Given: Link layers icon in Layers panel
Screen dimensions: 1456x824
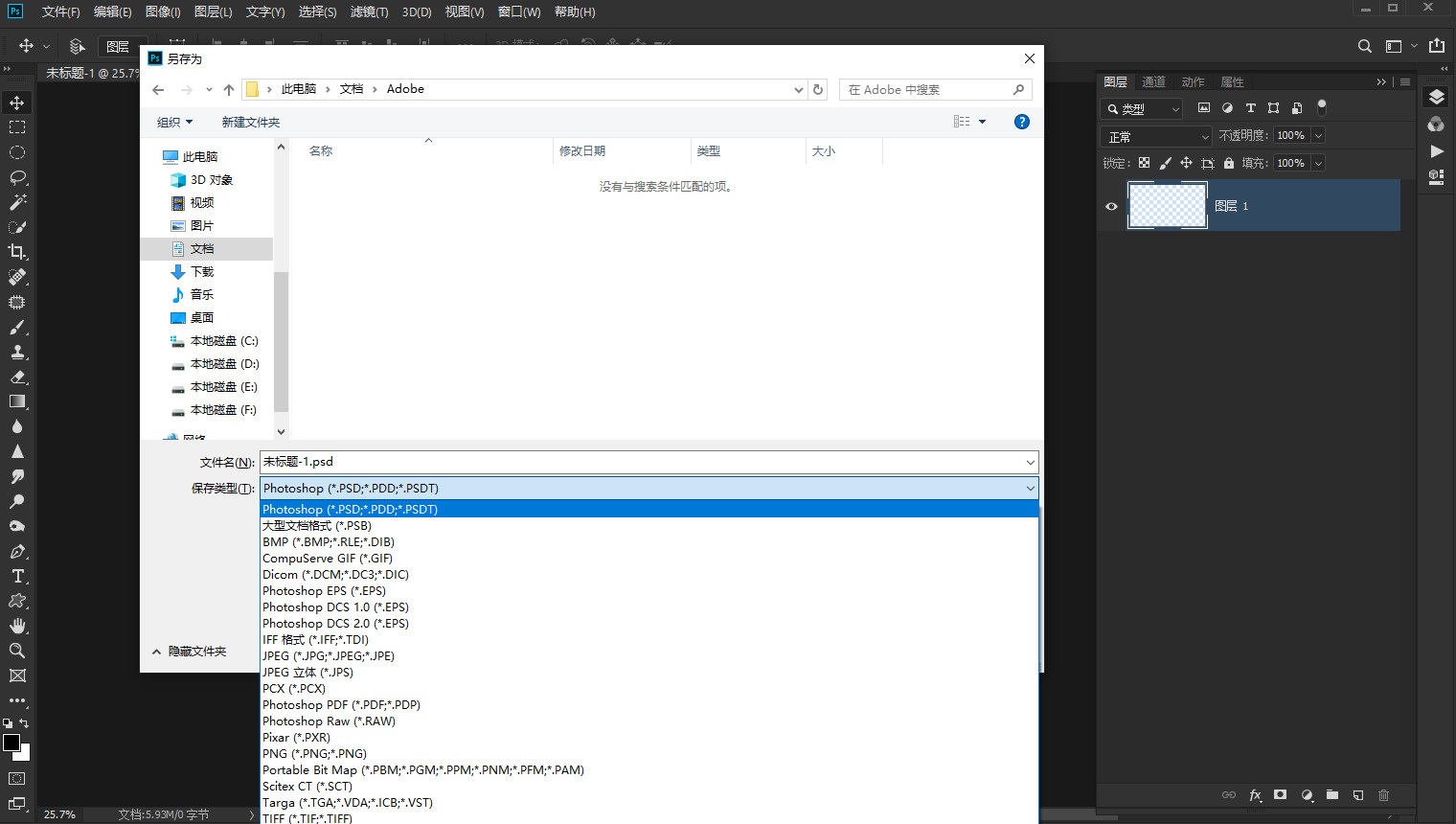Looking at the screenshot, I should point(1229,795).
